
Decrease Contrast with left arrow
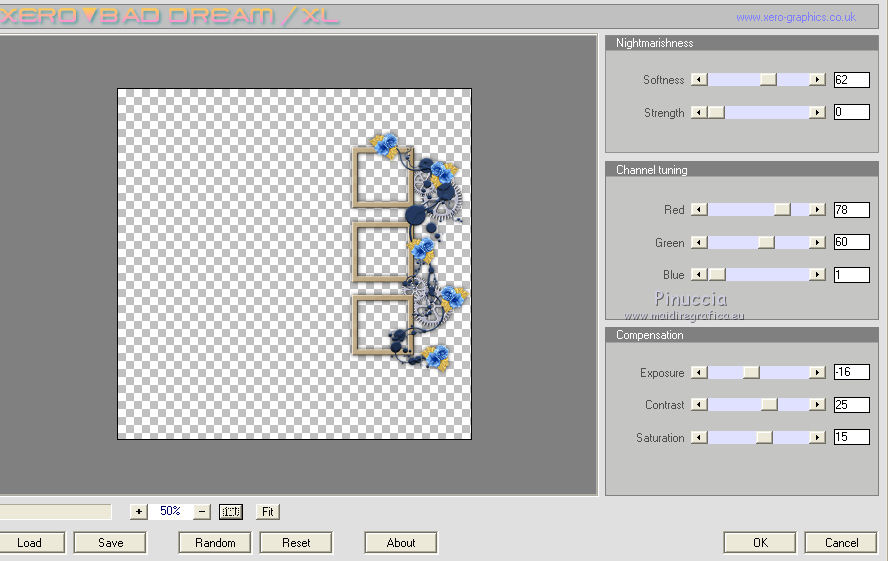click(699, 405)
